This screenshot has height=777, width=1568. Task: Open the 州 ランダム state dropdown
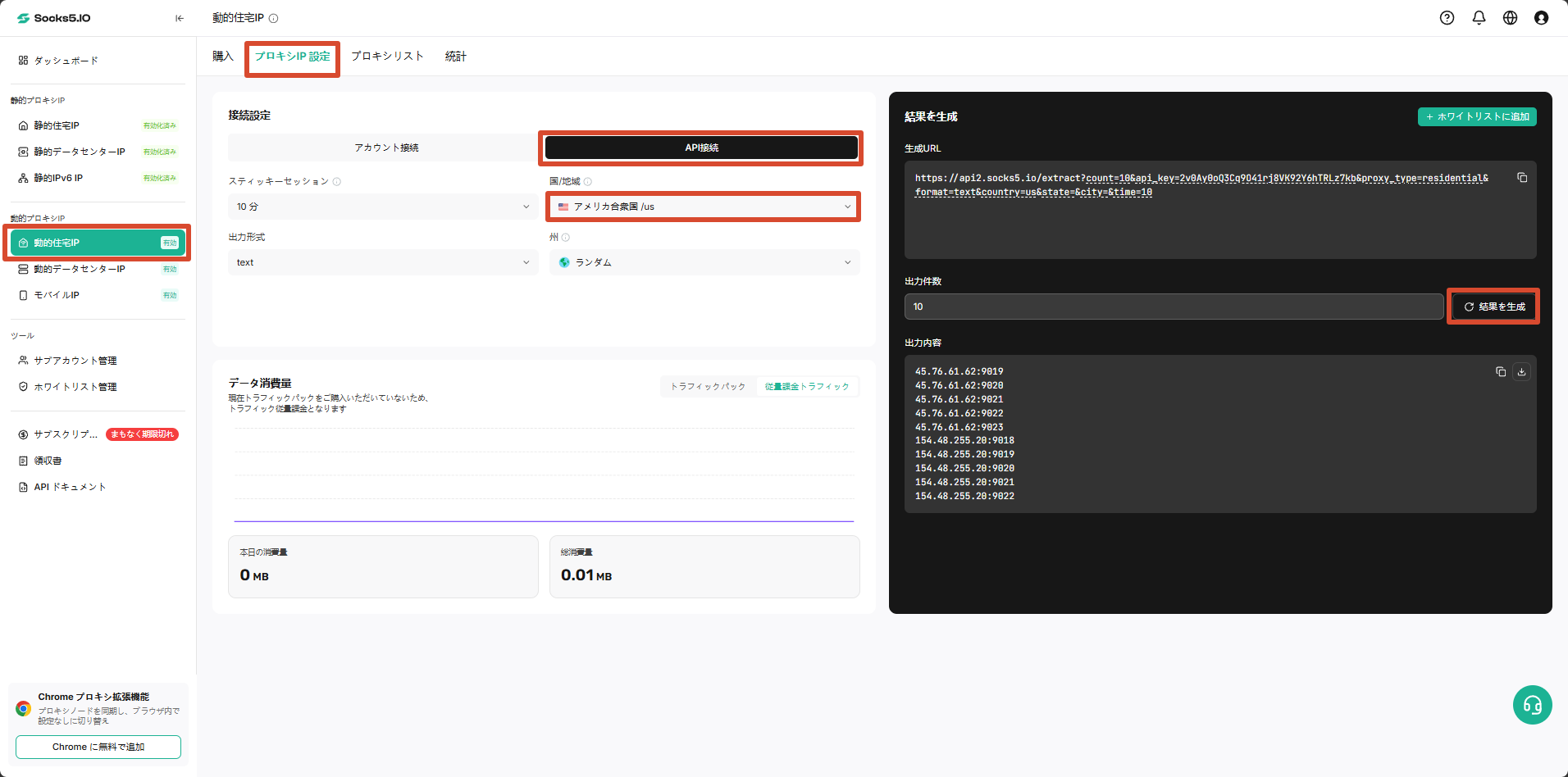(x=704, y=262)
